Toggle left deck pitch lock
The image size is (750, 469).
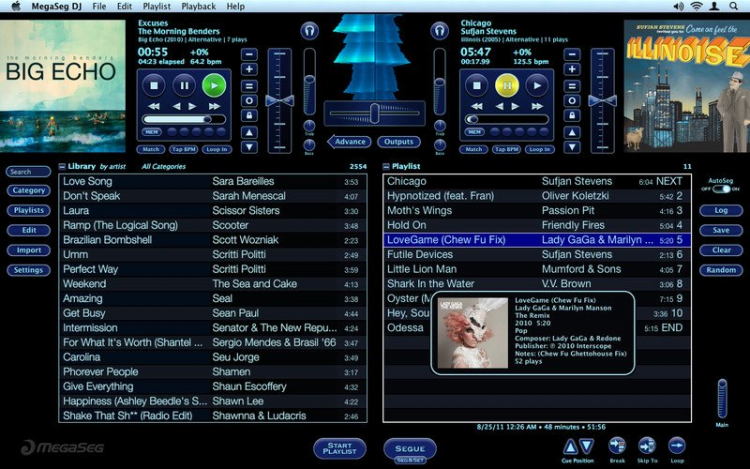click(249, 116)
